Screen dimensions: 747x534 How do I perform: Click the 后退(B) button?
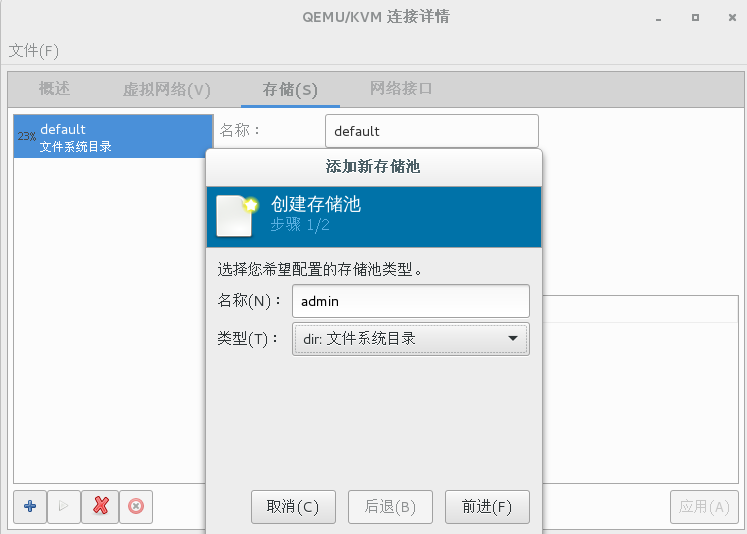[390, 507]
